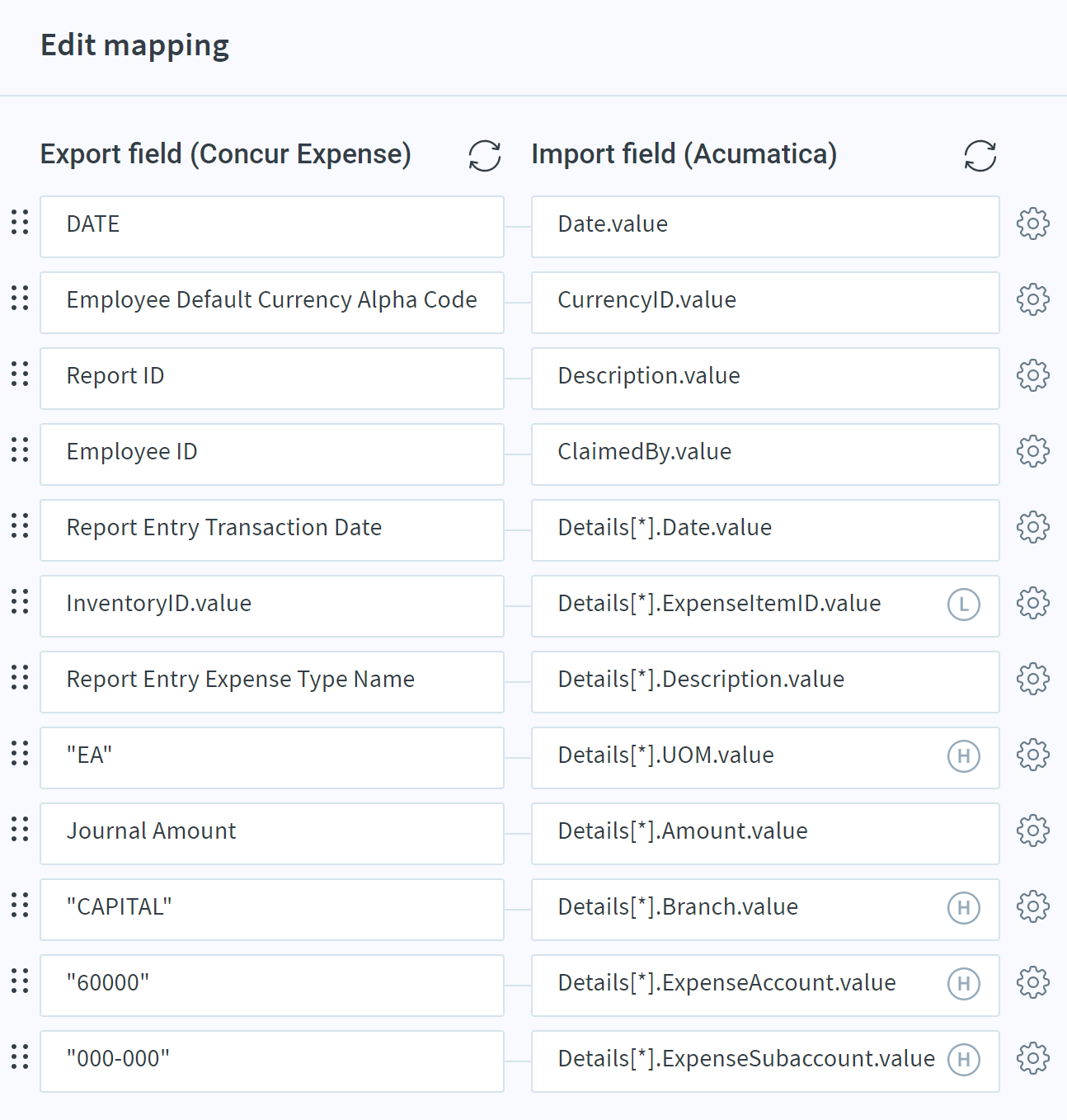Grab the drag handle beside DATE row
The image size is (1067, 1120).
20,223
